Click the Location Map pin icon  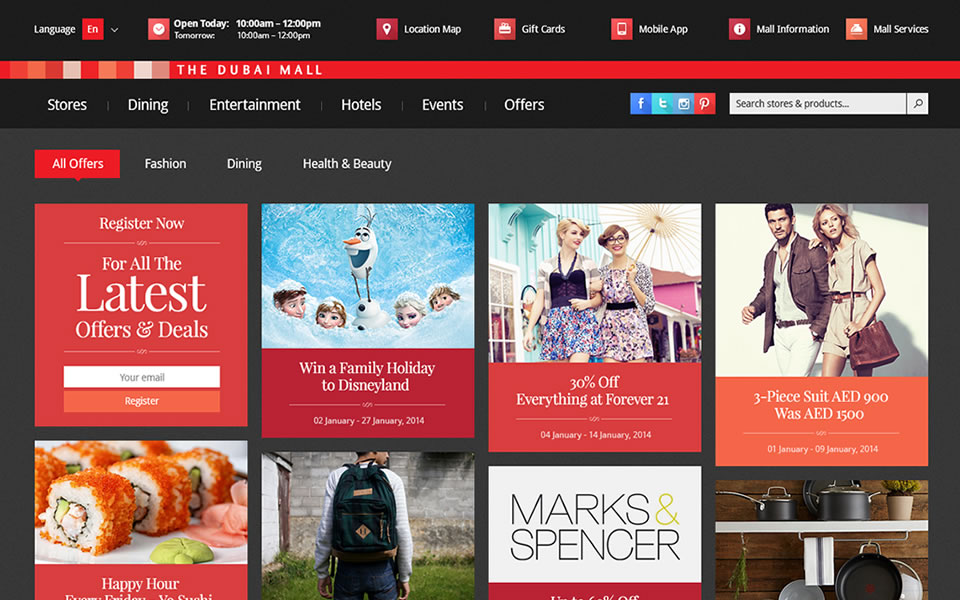click(x=386, y=29)
